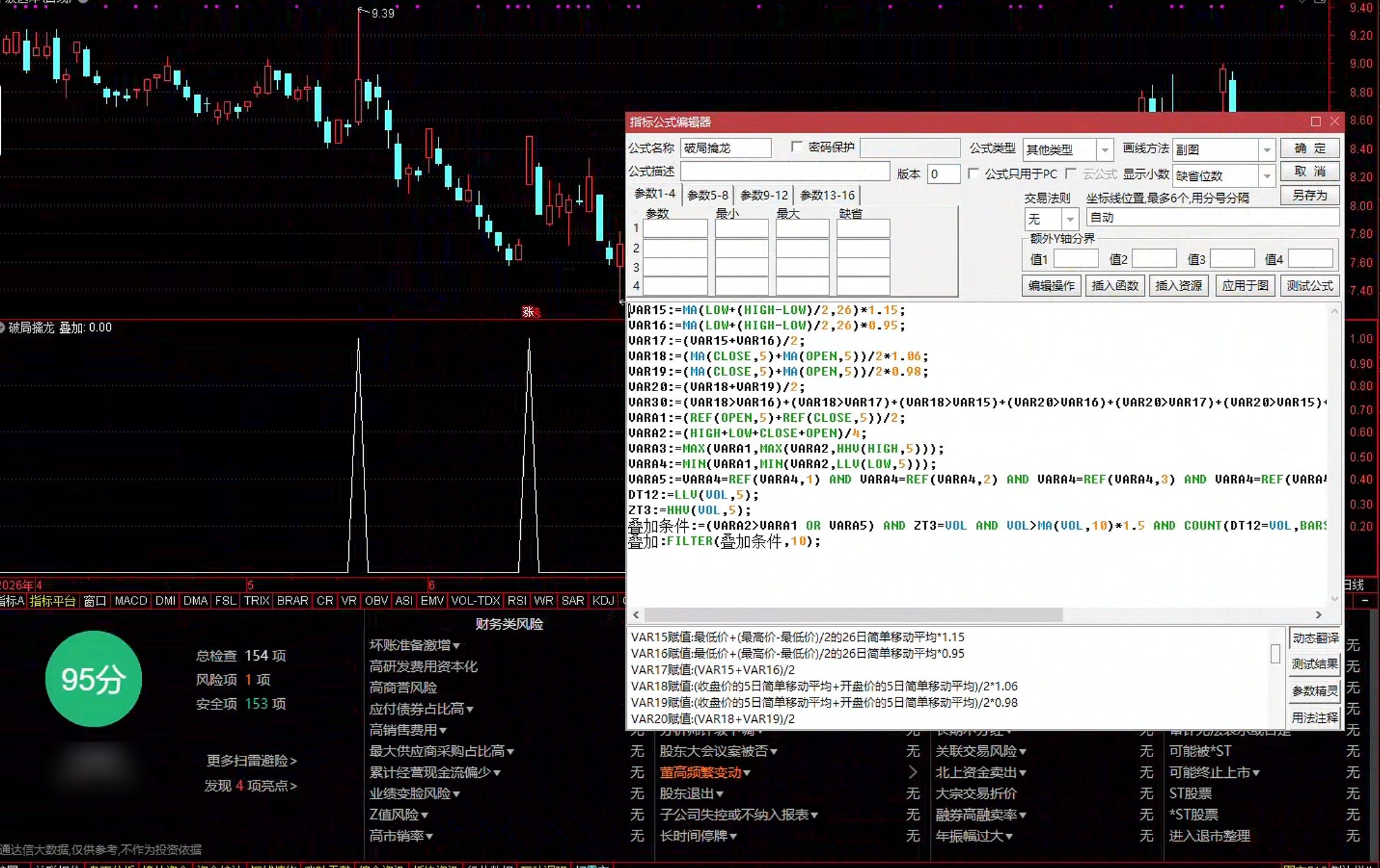Screen dimensions: 1380x868
Task: Expand 可能终止上市 risk item
Action: [1214, 773]
